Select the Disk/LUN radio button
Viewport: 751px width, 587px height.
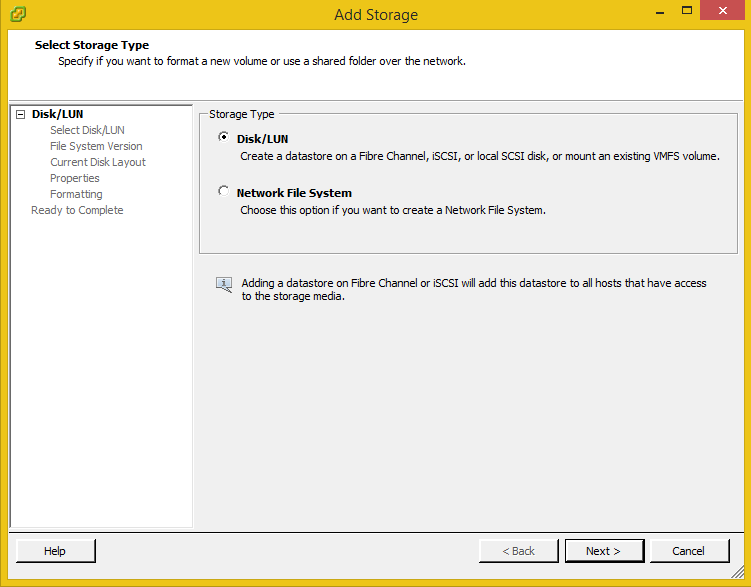(223, 138)
